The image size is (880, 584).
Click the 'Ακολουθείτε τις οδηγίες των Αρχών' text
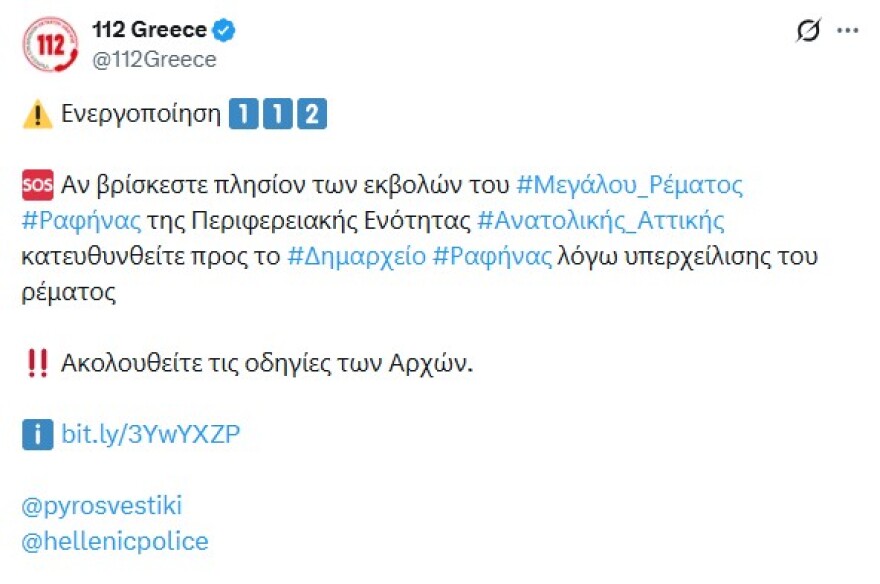tap(266, 363)
